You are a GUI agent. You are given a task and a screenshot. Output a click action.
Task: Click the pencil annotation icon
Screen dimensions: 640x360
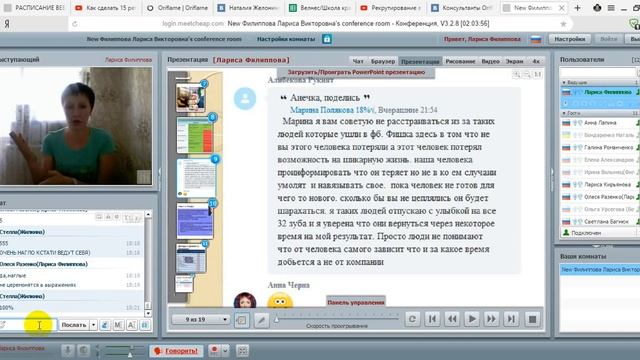(x=261, y=320)
